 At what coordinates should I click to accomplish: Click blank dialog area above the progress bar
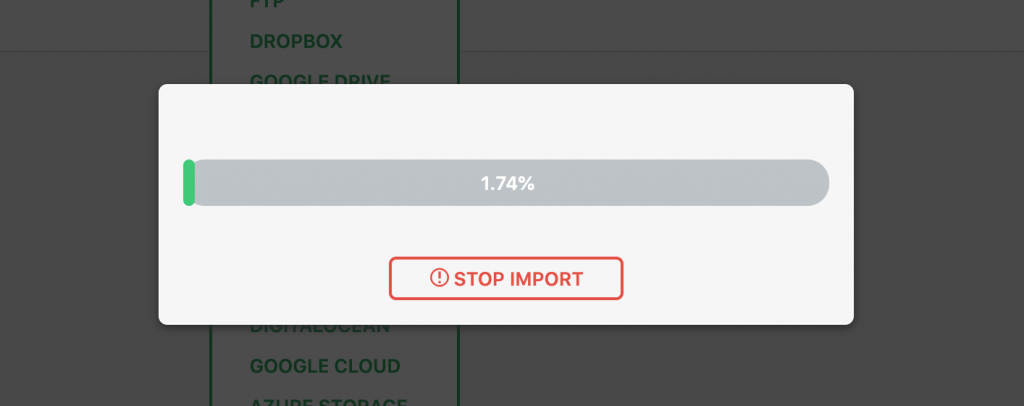click(x=505, y=120)
